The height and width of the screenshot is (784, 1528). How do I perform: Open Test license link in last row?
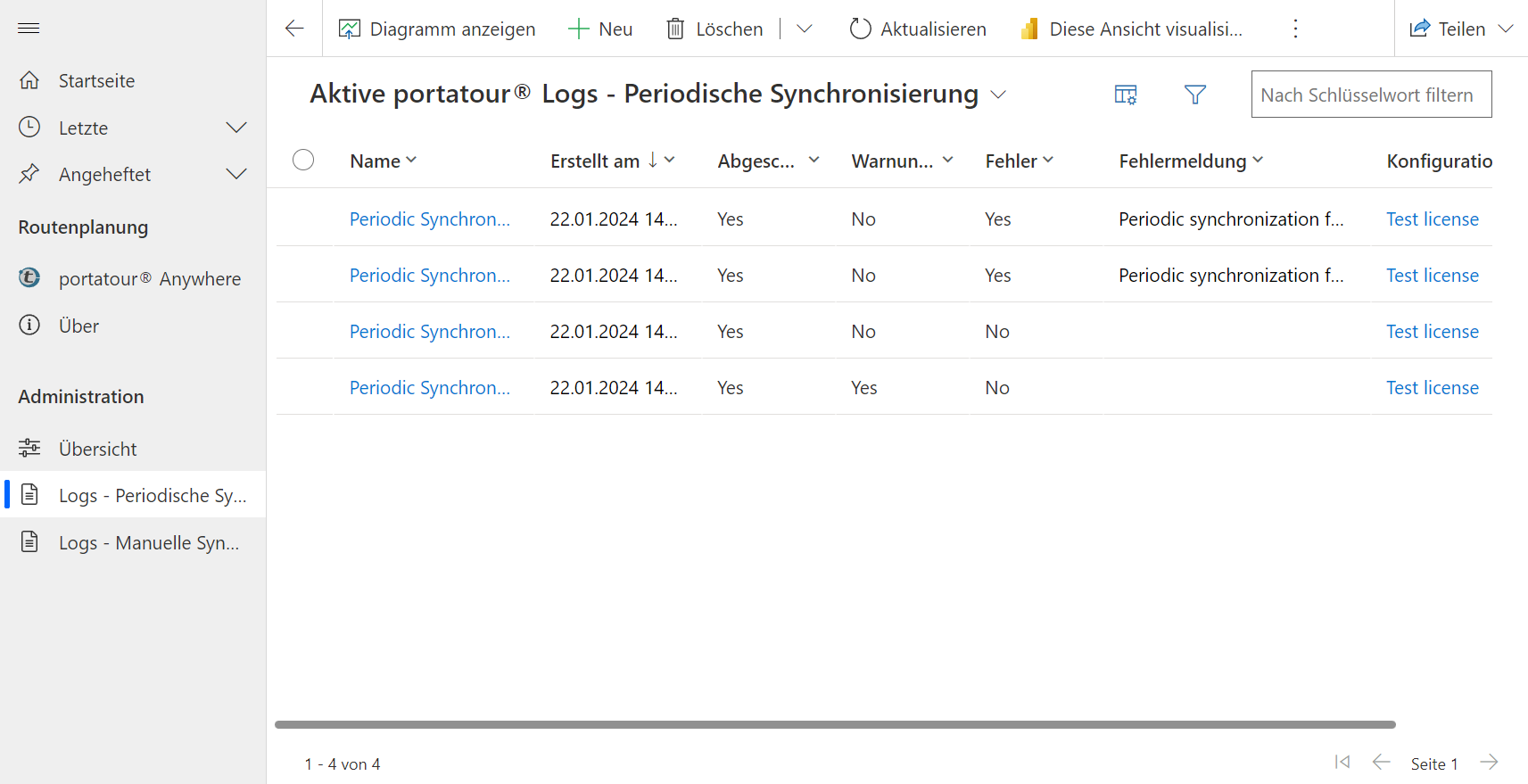[x=1433, y=387]
